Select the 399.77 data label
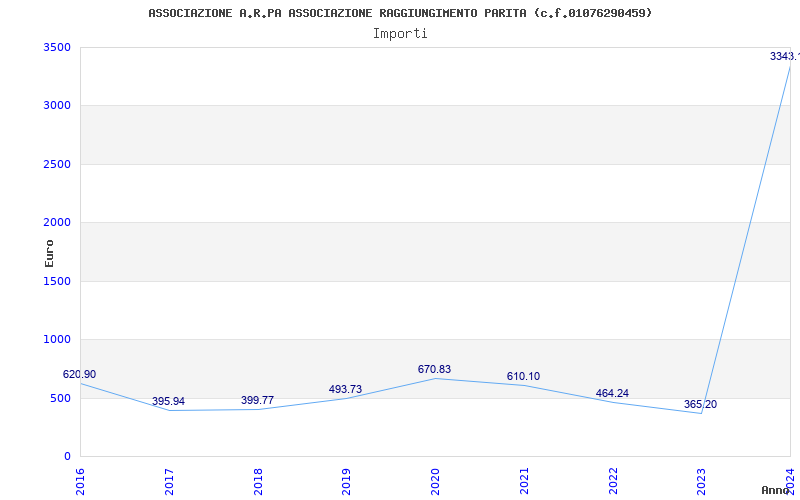Image resolution: width=800 pixels, height=500 pixels. point(257,401)
